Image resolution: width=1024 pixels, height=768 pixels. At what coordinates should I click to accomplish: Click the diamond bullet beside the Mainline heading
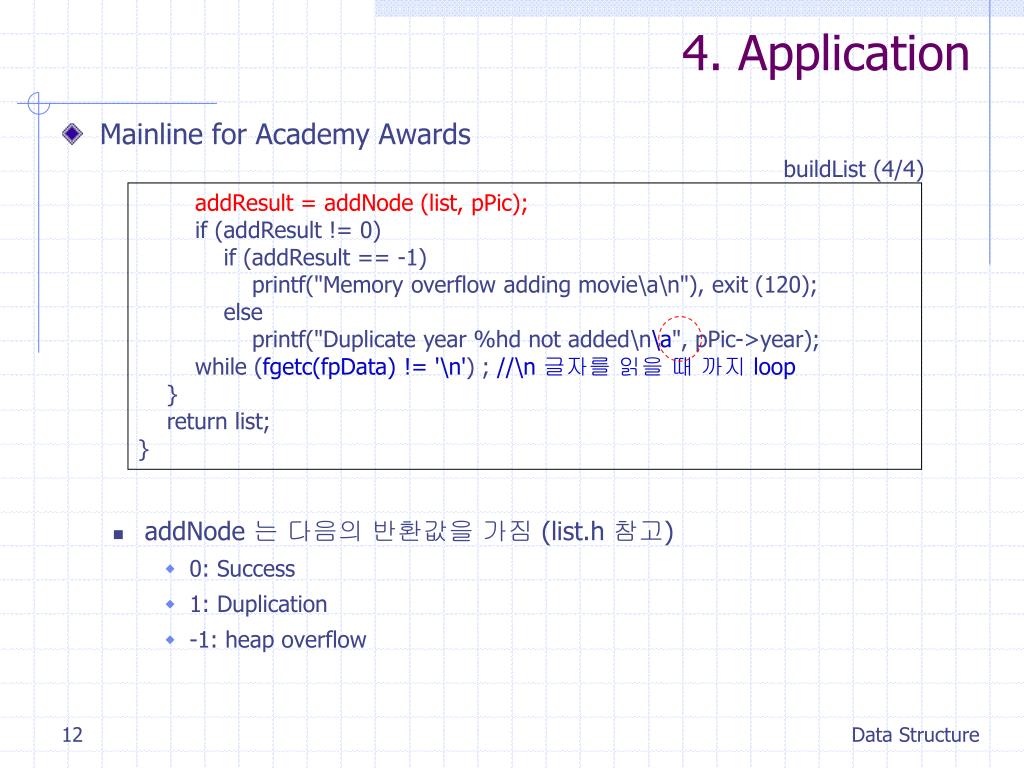(x=72, y=134)
